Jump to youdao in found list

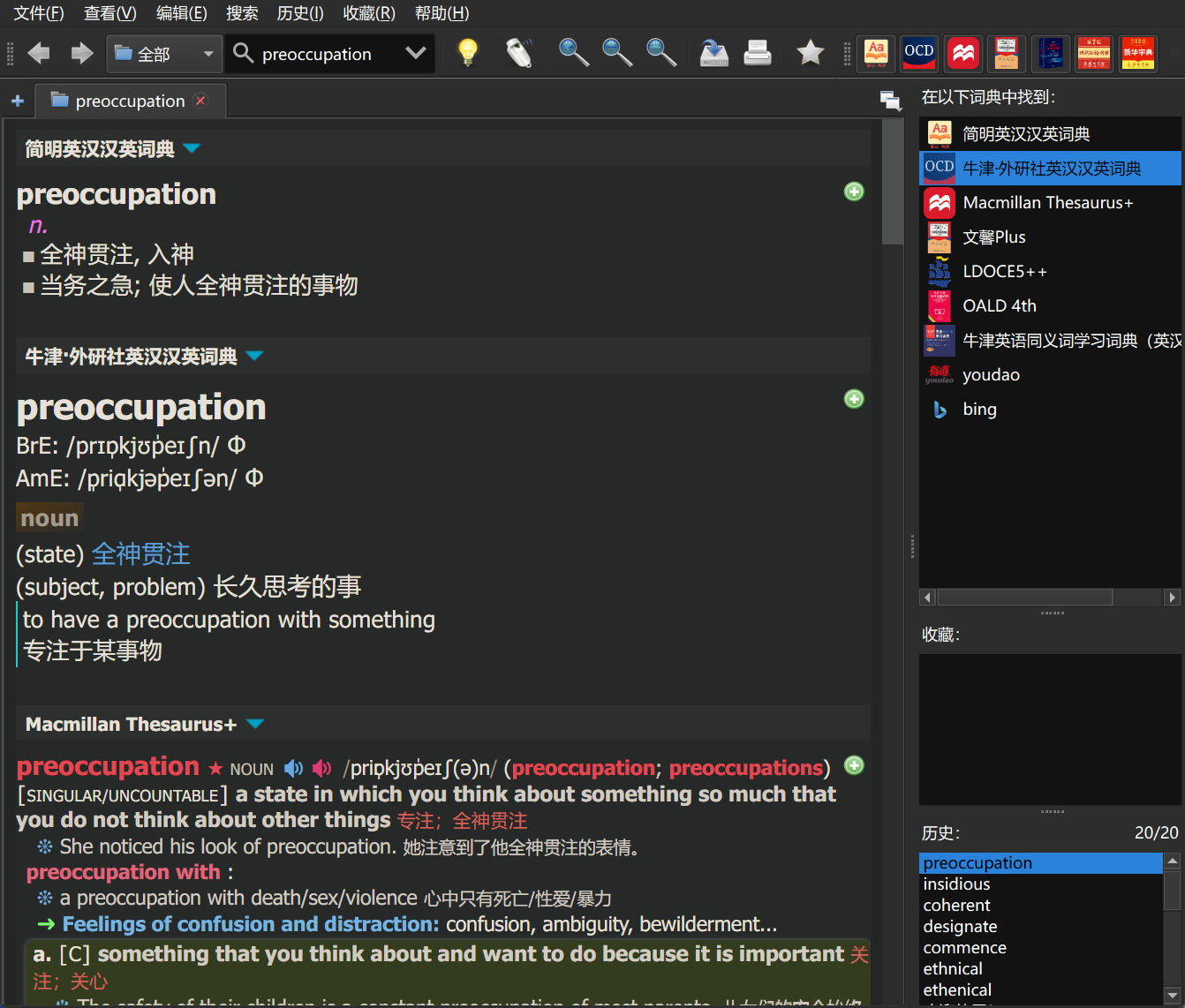pos(1050,375)
